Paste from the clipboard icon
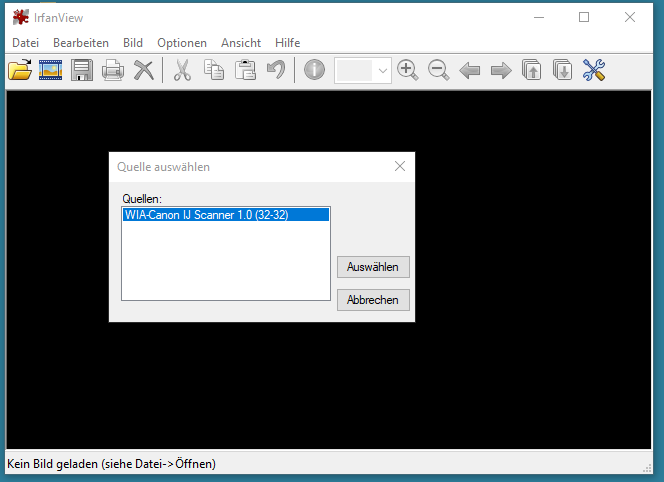 [245, 70]
